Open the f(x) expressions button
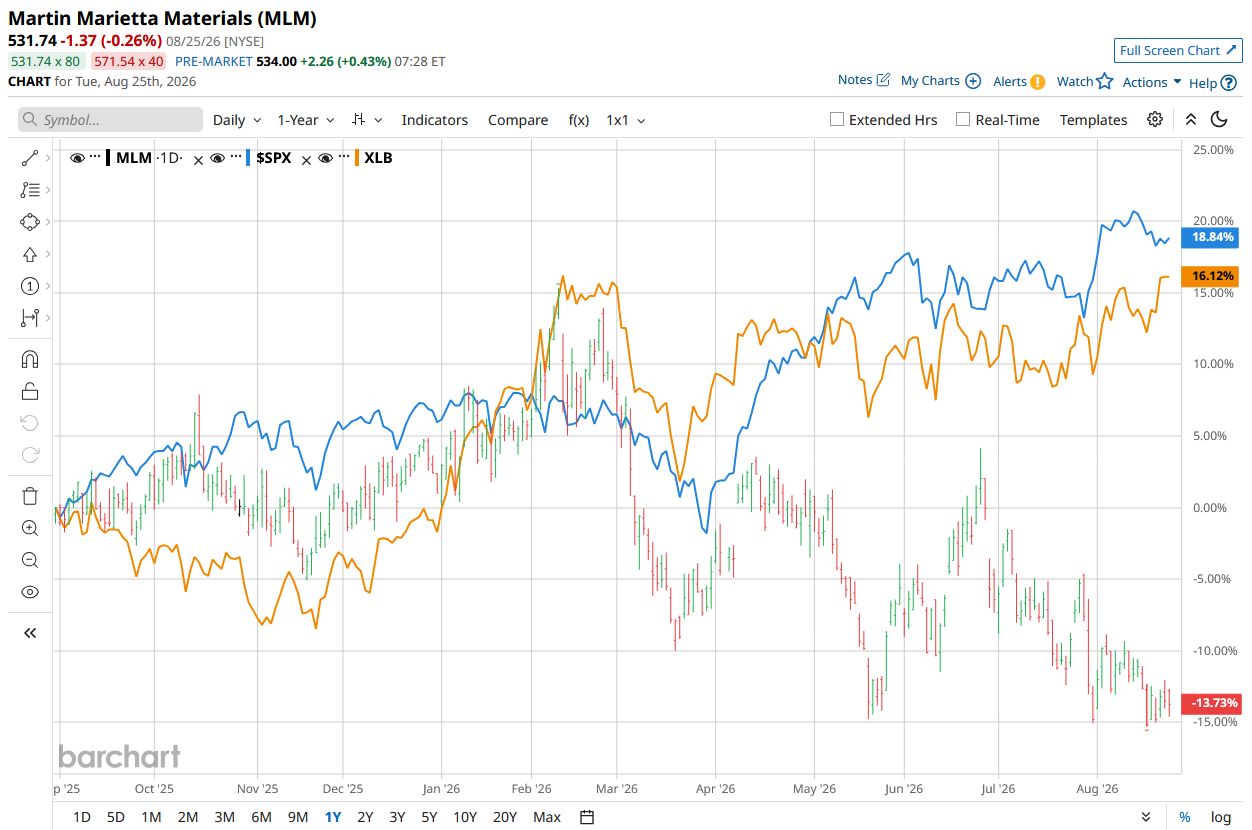1252x830 pixels. pos(579,119)
